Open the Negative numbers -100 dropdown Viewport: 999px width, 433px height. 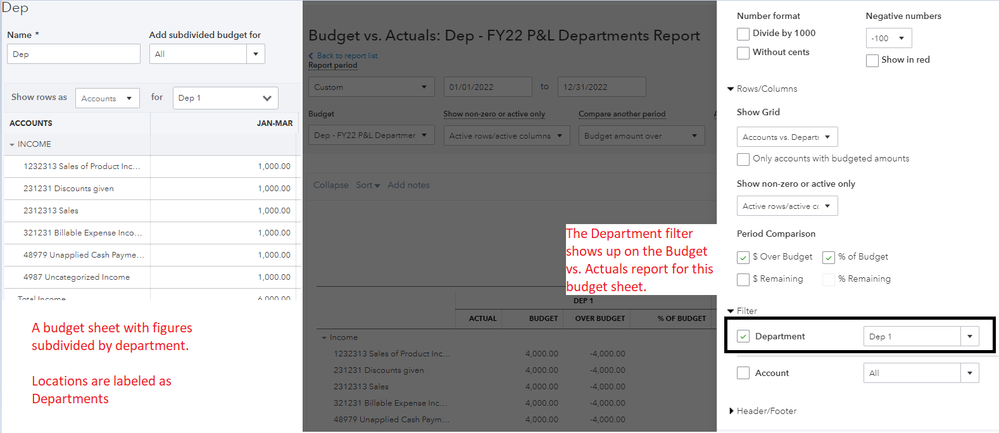pos(889,38)
